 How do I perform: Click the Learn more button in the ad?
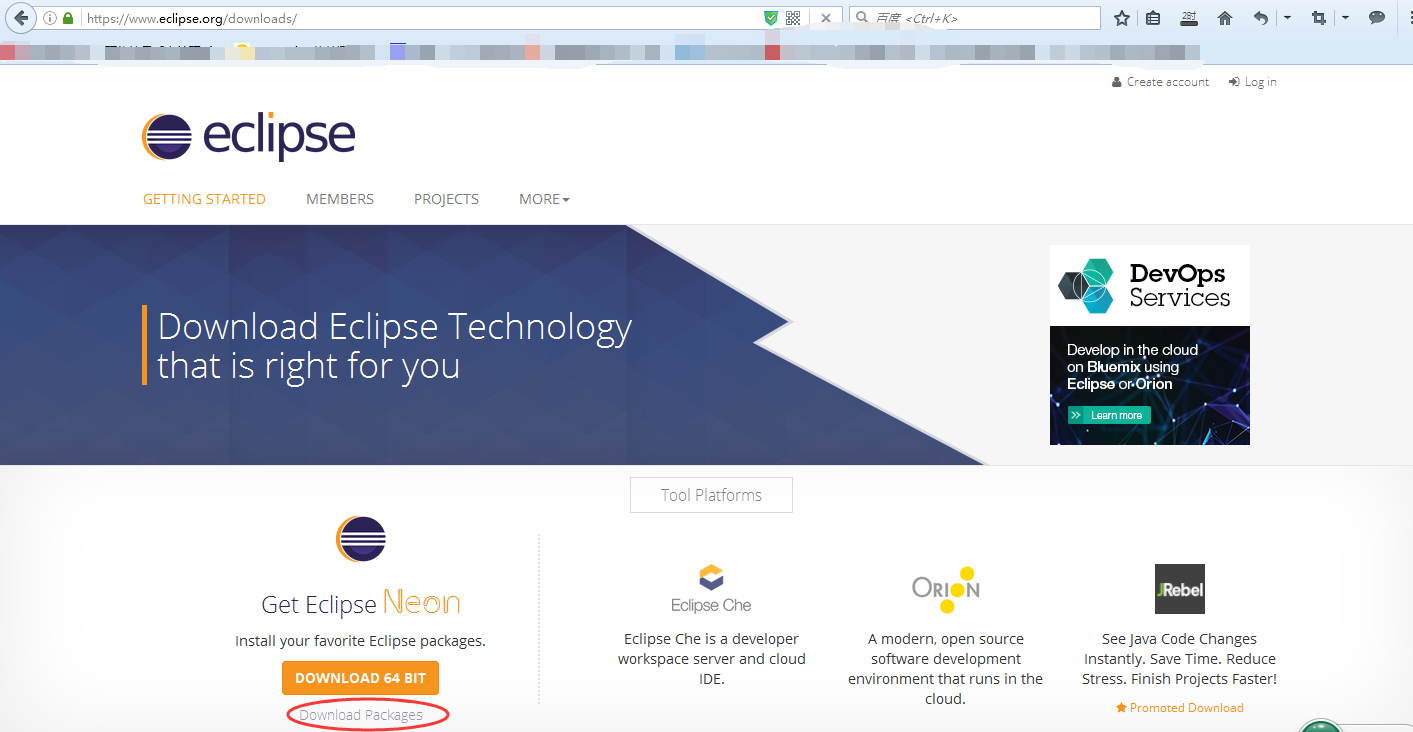pos(1109,415)
